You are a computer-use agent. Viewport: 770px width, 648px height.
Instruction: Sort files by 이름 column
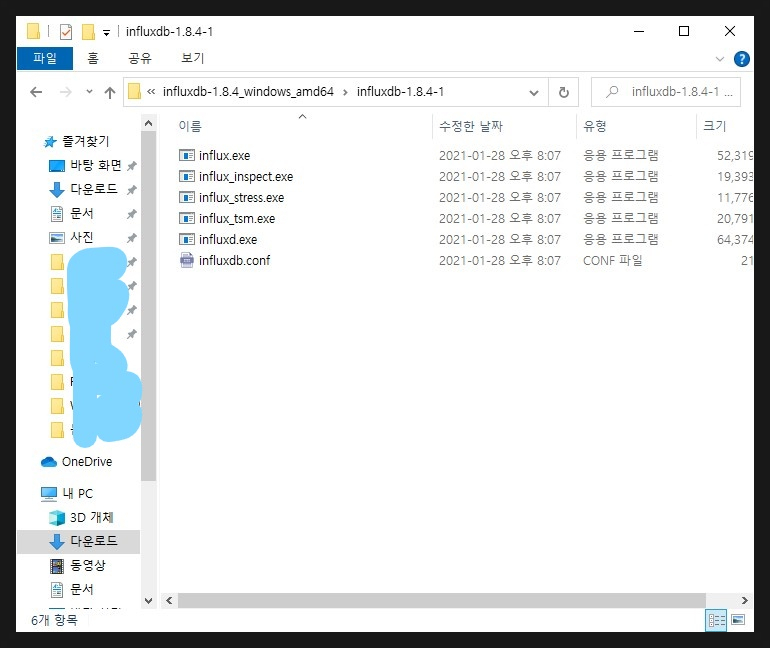pos(190,127)
